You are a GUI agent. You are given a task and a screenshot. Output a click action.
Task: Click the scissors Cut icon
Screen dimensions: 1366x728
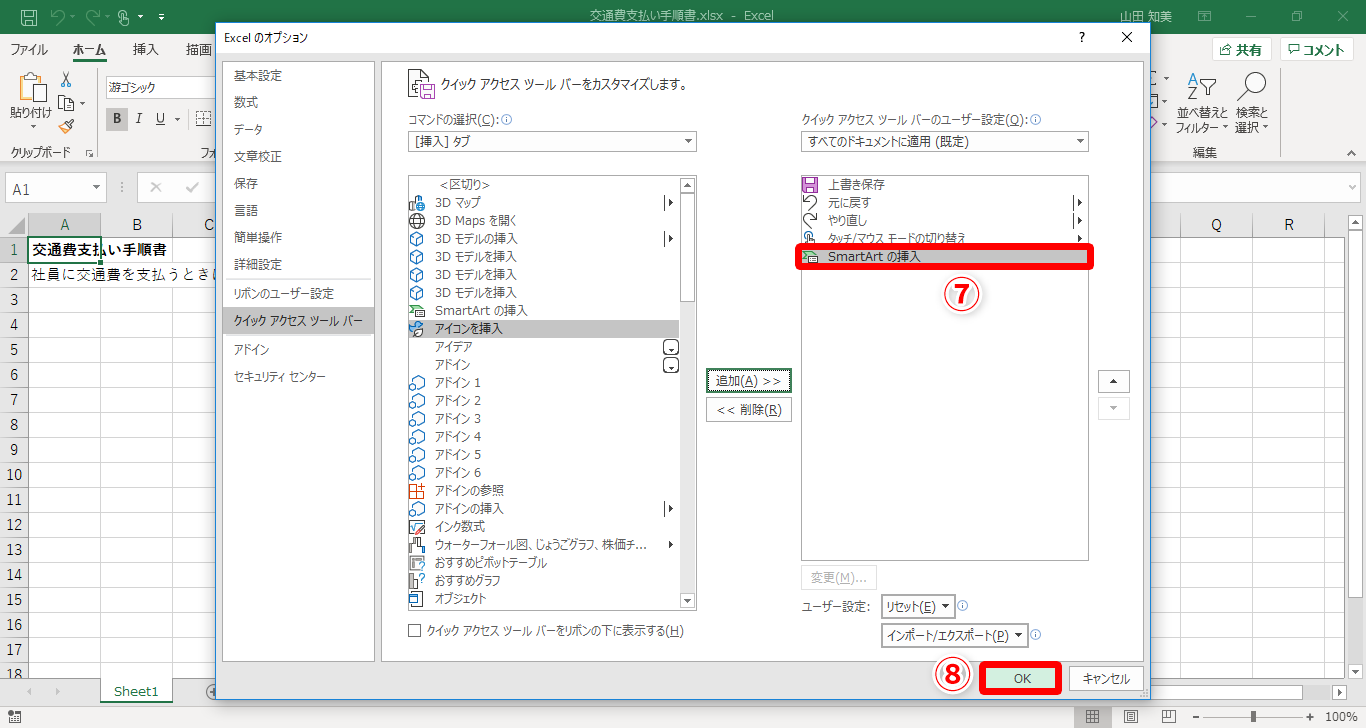(66, 80)
